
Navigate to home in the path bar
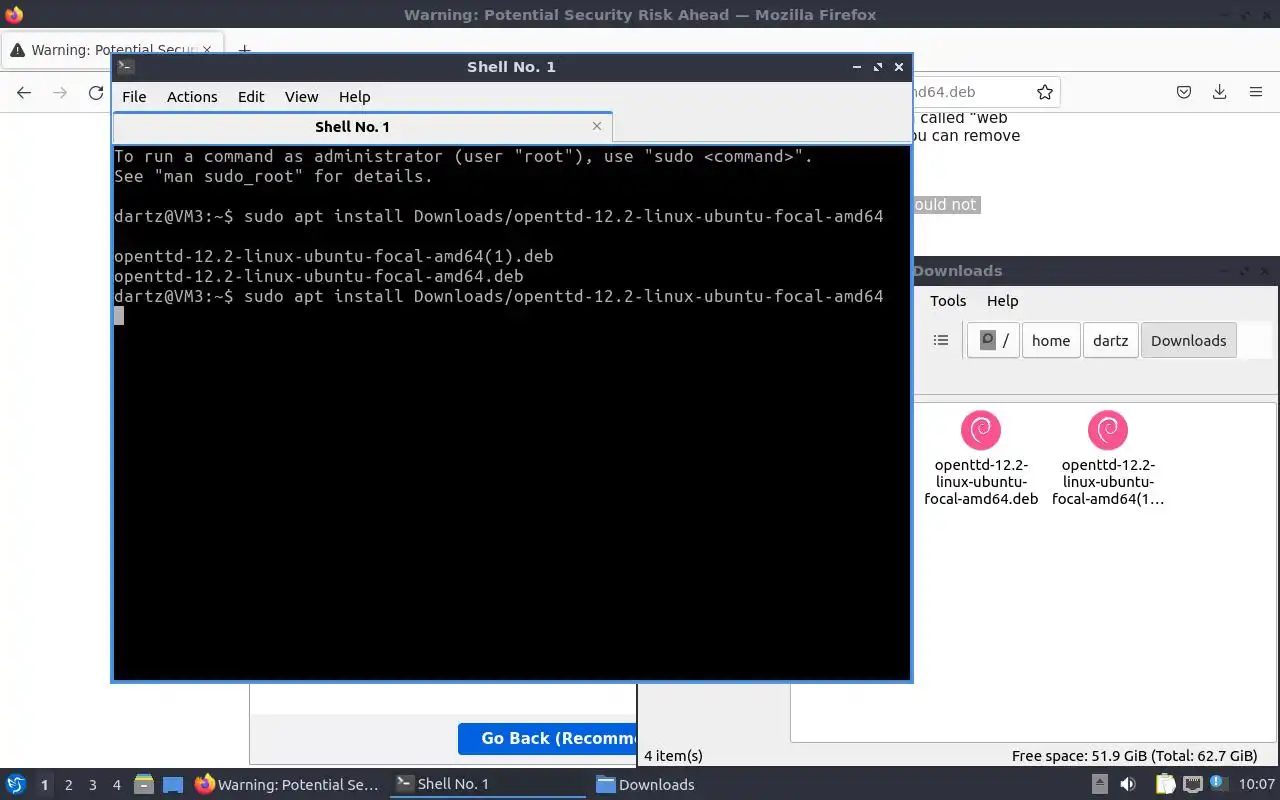1051,340
